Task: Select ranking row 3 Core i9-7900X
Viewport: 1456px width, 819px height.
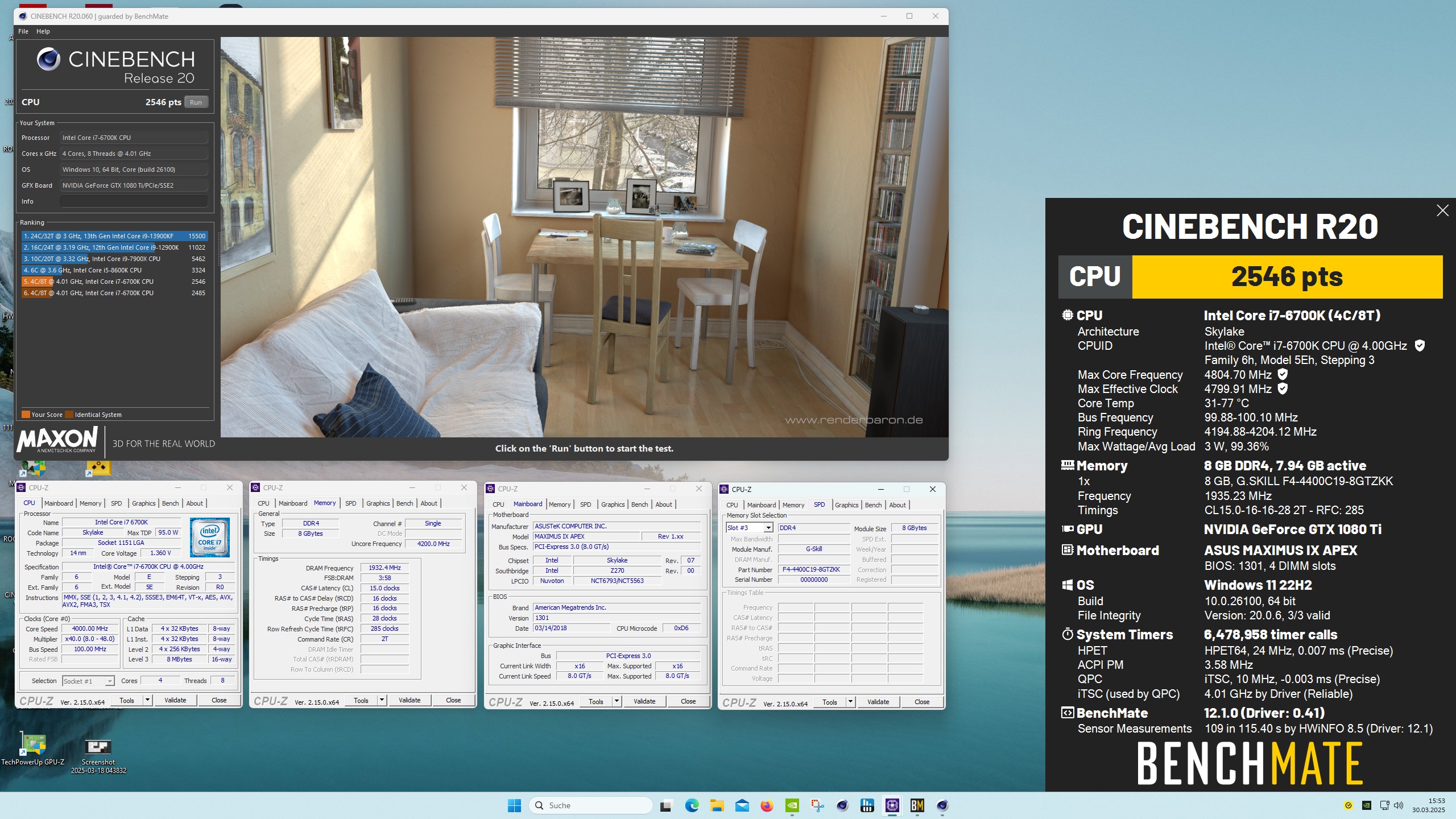Action: click(x=114, y=259)
